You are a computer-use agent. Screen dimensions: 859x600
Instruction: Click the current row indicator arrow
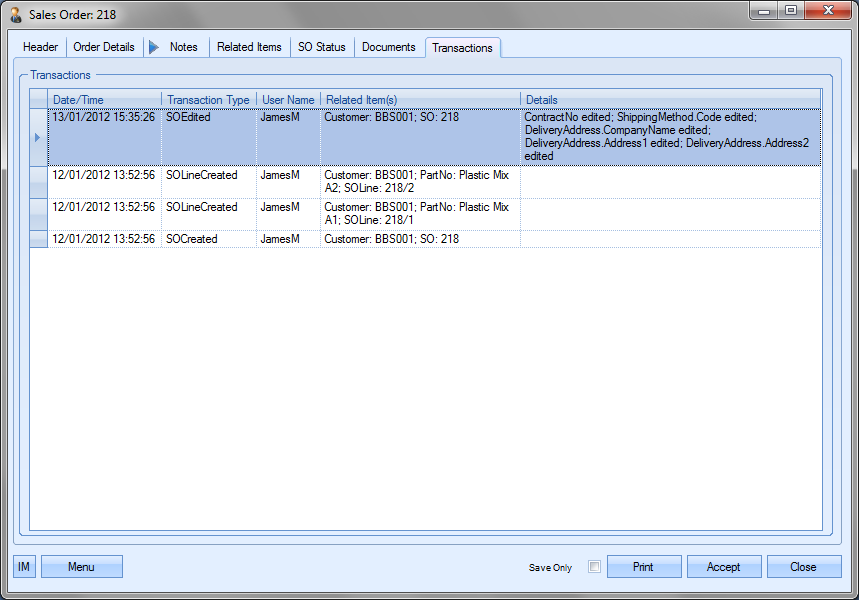tap(38, 137)
